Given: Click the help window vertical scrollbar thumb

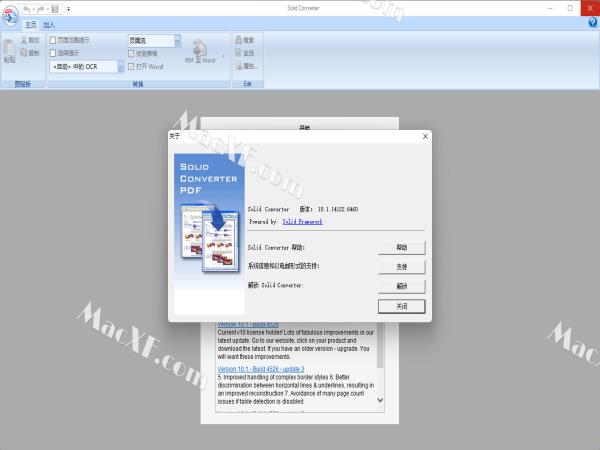Looking at the screenshot, I should tap(380, 346).
